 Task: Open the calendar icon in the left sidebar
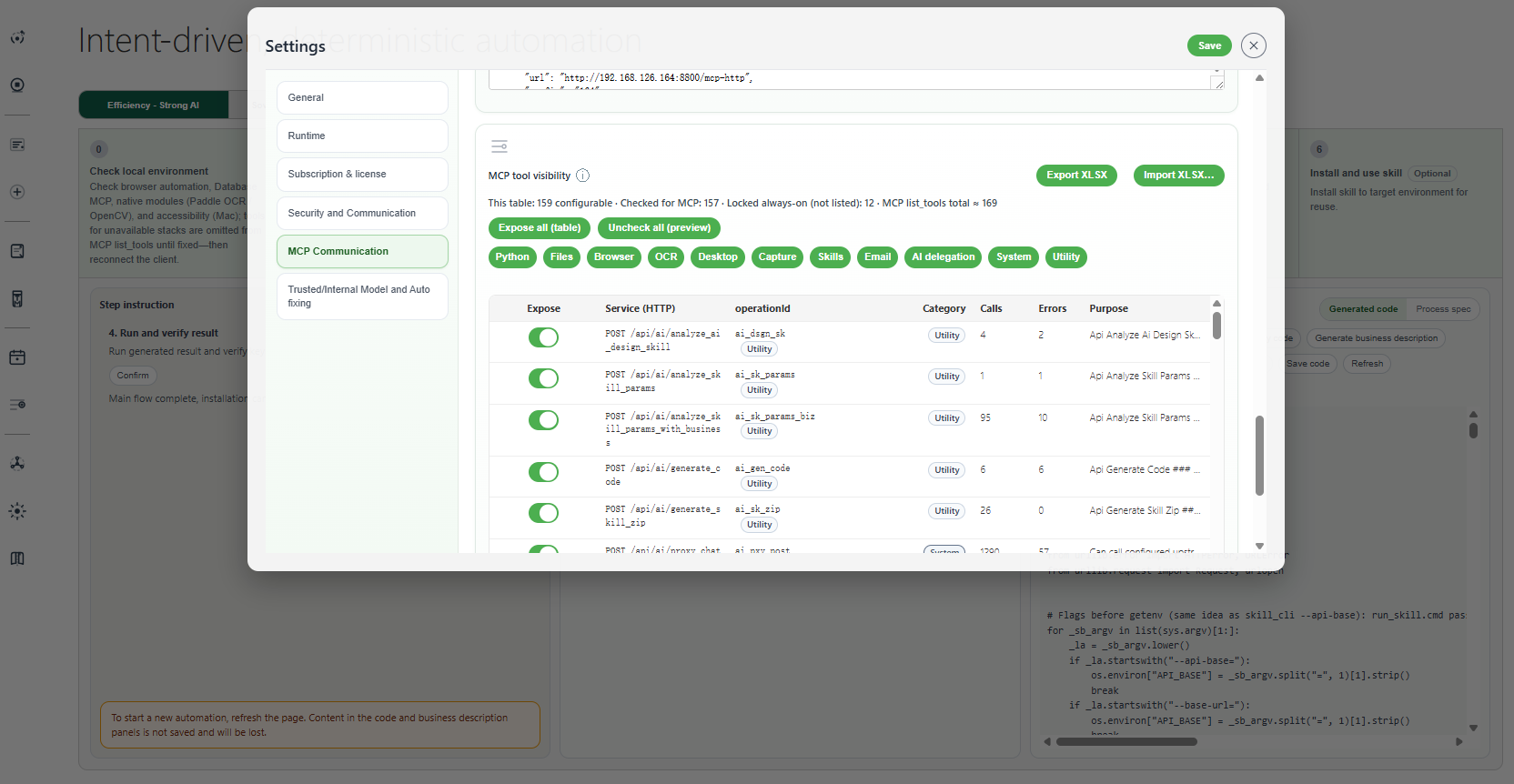coord(17,357)
